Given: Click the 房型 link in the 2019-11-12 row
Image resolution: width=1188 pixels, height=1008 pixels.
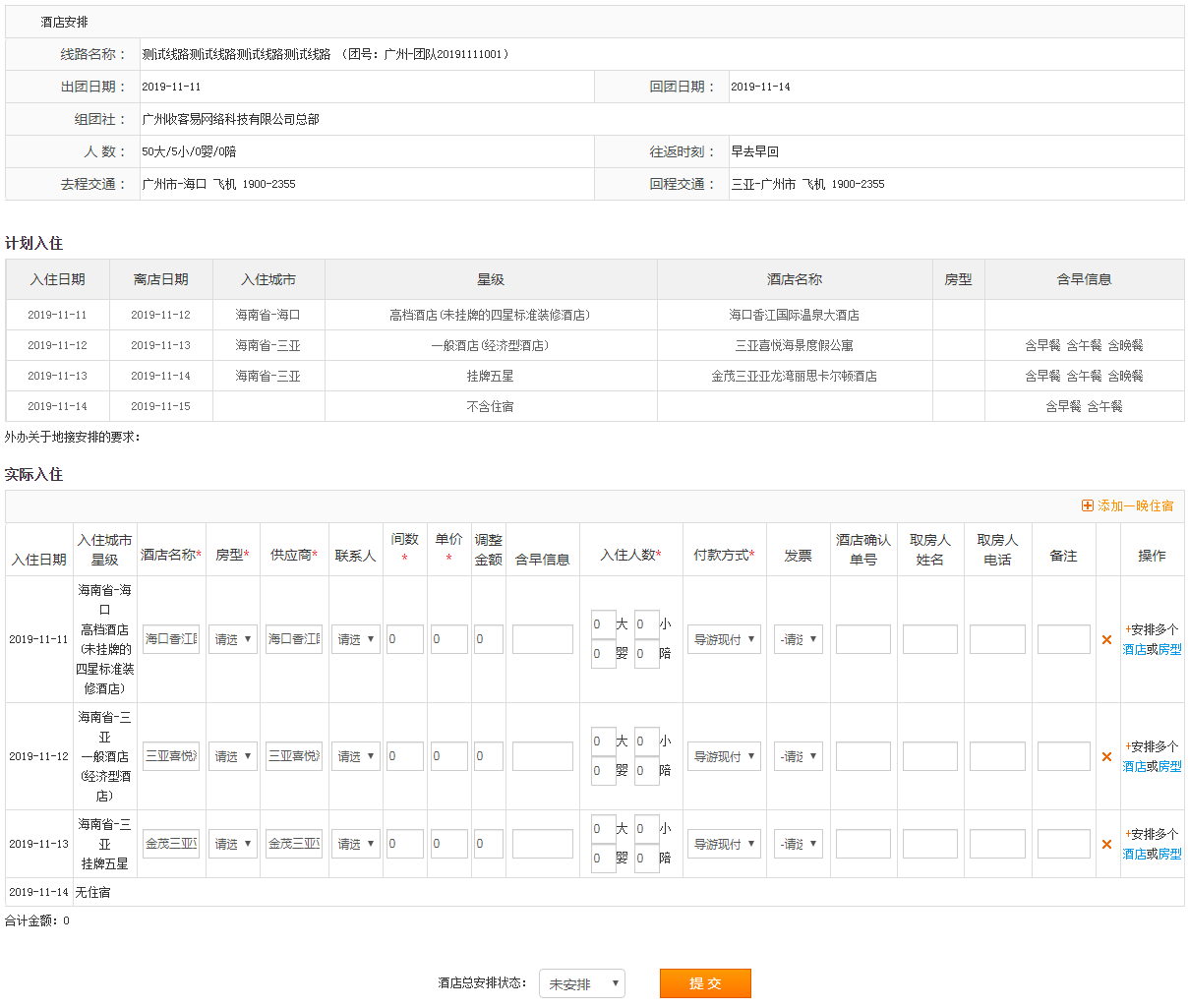Looking at the screenshot, I should (1169, 766).
